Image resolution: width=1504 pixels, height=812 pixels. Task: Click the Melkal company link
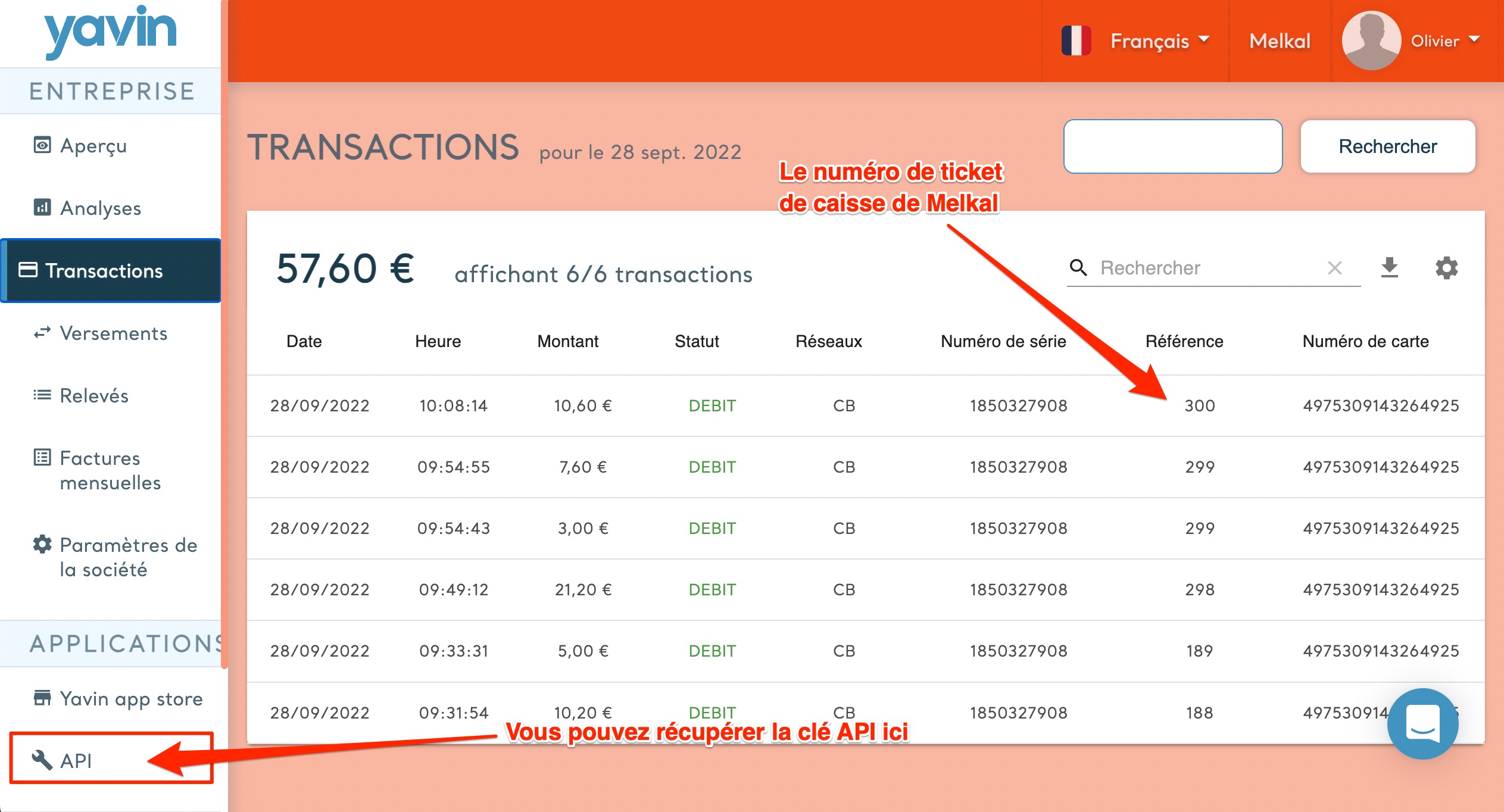1280,40
